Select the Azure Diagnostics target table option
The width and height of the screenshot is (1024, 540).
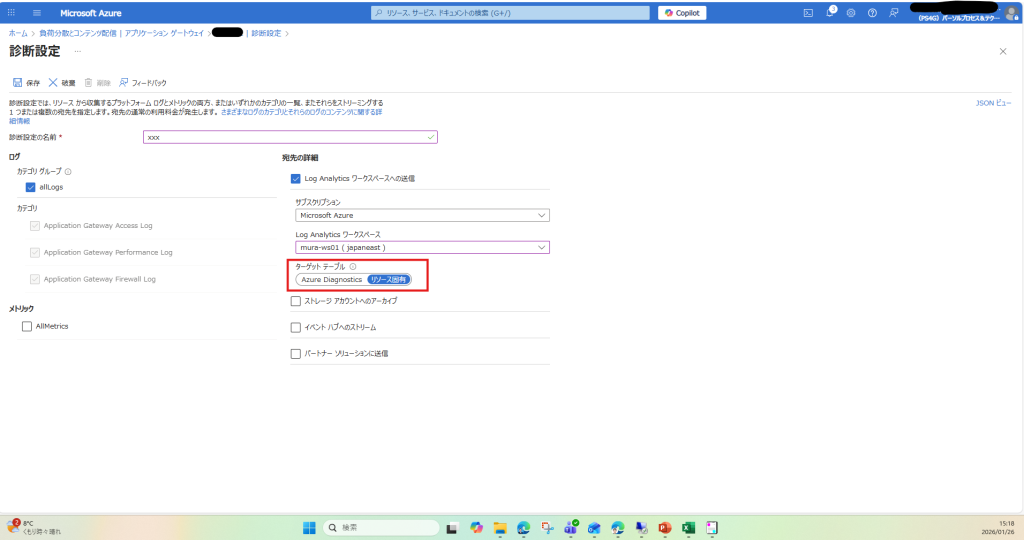(x=331, y=280)
